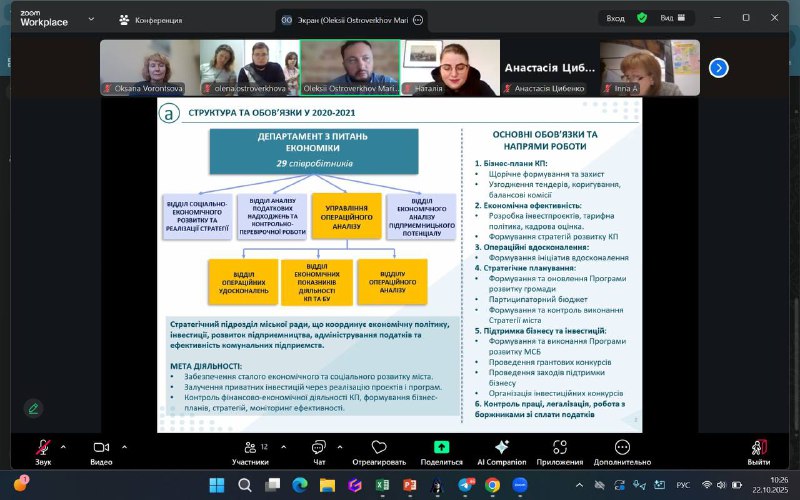
Task: Select Oleksii Ostroverkhov video thumbnail
Action: tap(349, 67)
